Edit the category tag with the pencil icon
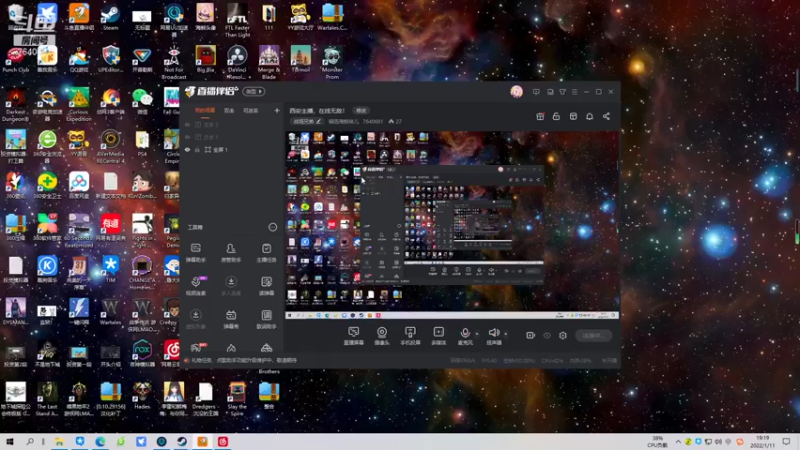800x450 pixels. point(318,121)
